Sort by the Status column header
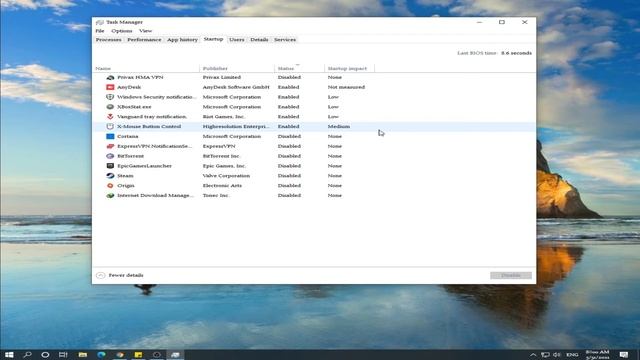This screenshot has height=360, width=640. (300, 68)
